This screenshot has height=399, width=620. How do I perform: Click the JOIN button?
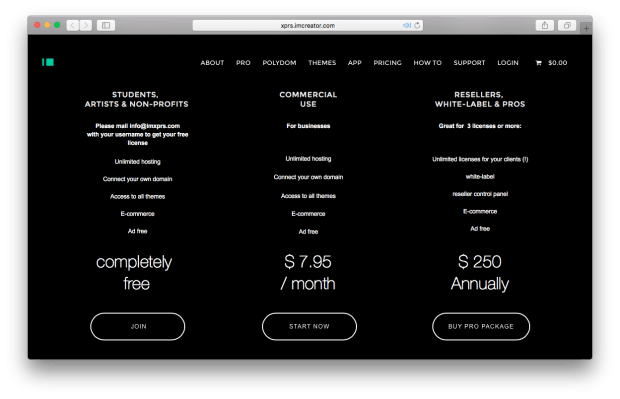point(138,326)
